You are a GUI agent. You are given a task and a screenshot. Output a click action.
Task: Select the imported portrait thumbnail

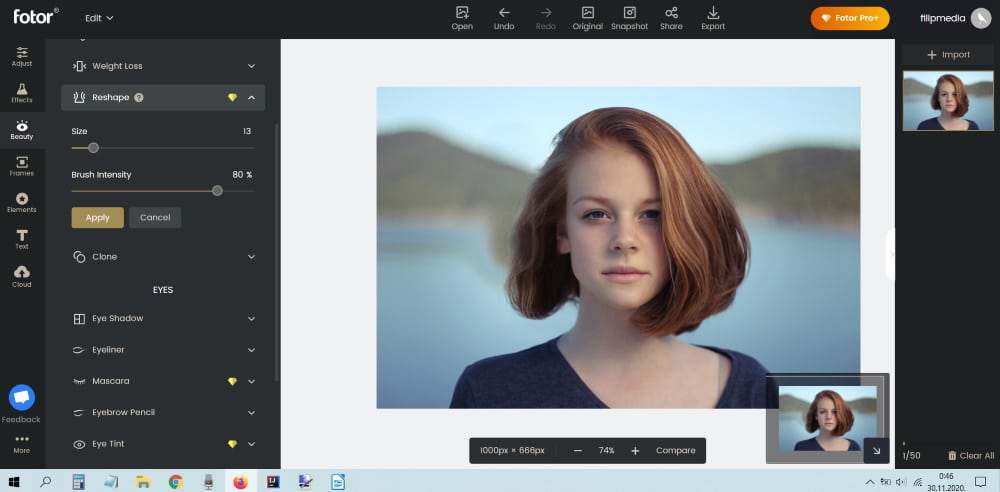click(948, 101)
